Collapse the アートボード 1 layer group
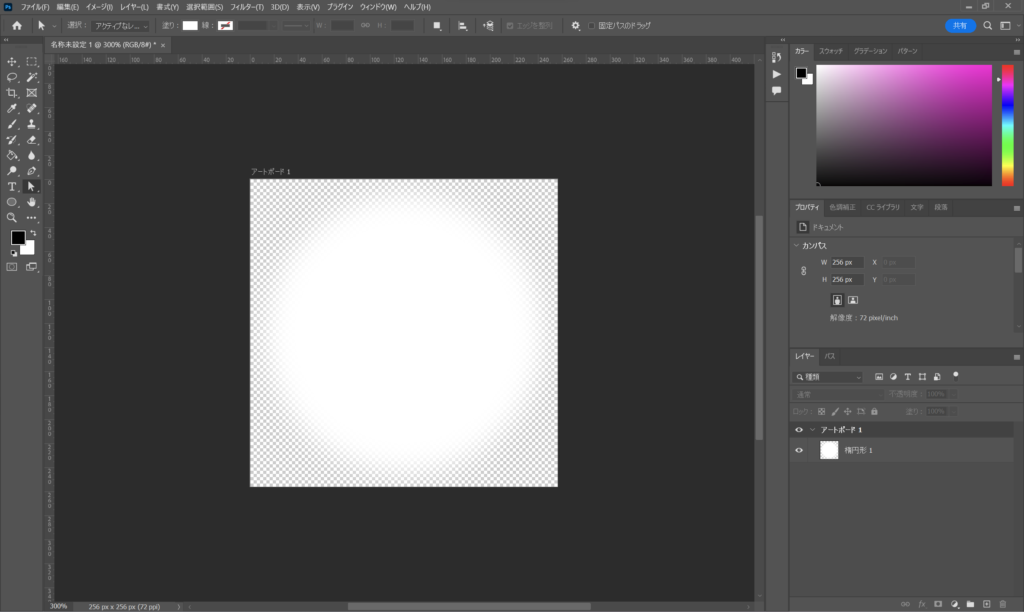Image resolution: width=1024 pixels, height=612 pixels. [x=813, y=430]
